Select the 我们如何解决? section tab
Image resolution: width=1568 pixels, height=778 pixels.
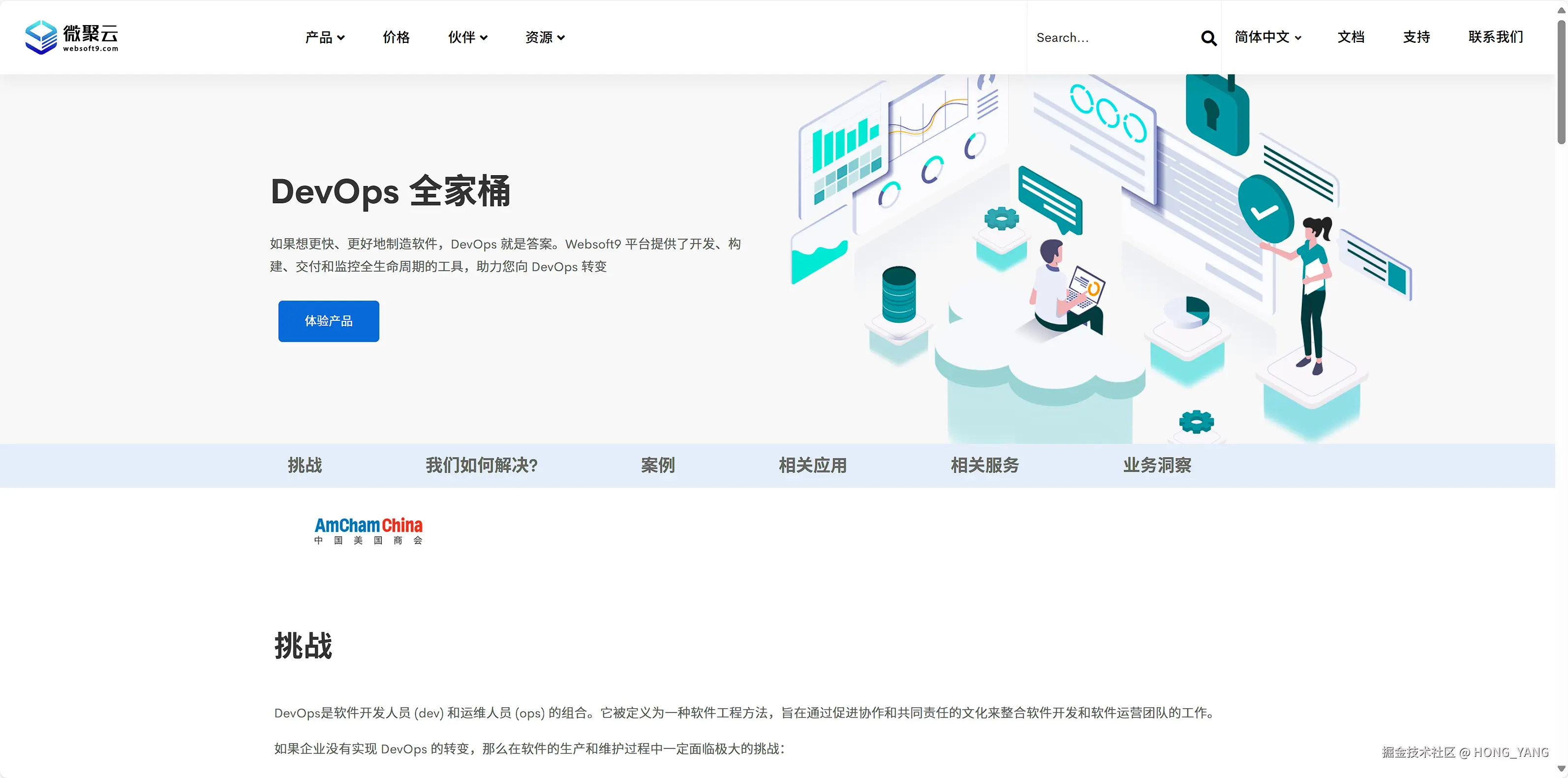(x=482, y=465)
